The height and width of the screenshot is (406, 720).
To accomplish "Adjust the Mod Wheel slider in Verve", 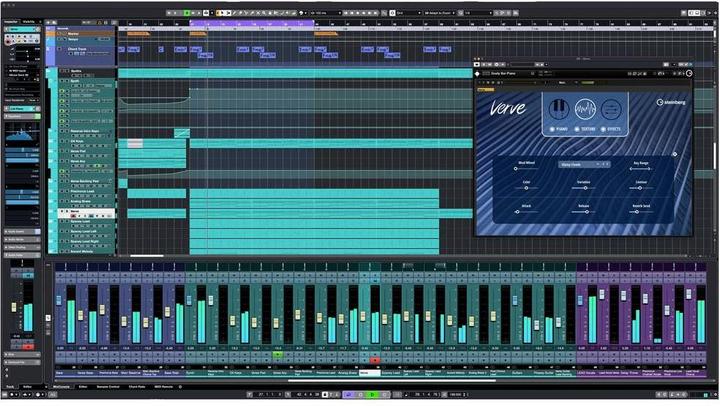I will pyautogui.click(x=526, y=169).
